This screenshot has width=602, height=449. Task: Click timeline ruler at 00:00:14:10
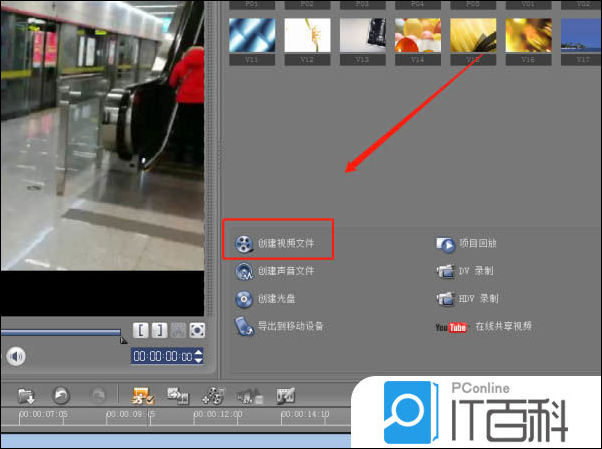pos(305,415)
